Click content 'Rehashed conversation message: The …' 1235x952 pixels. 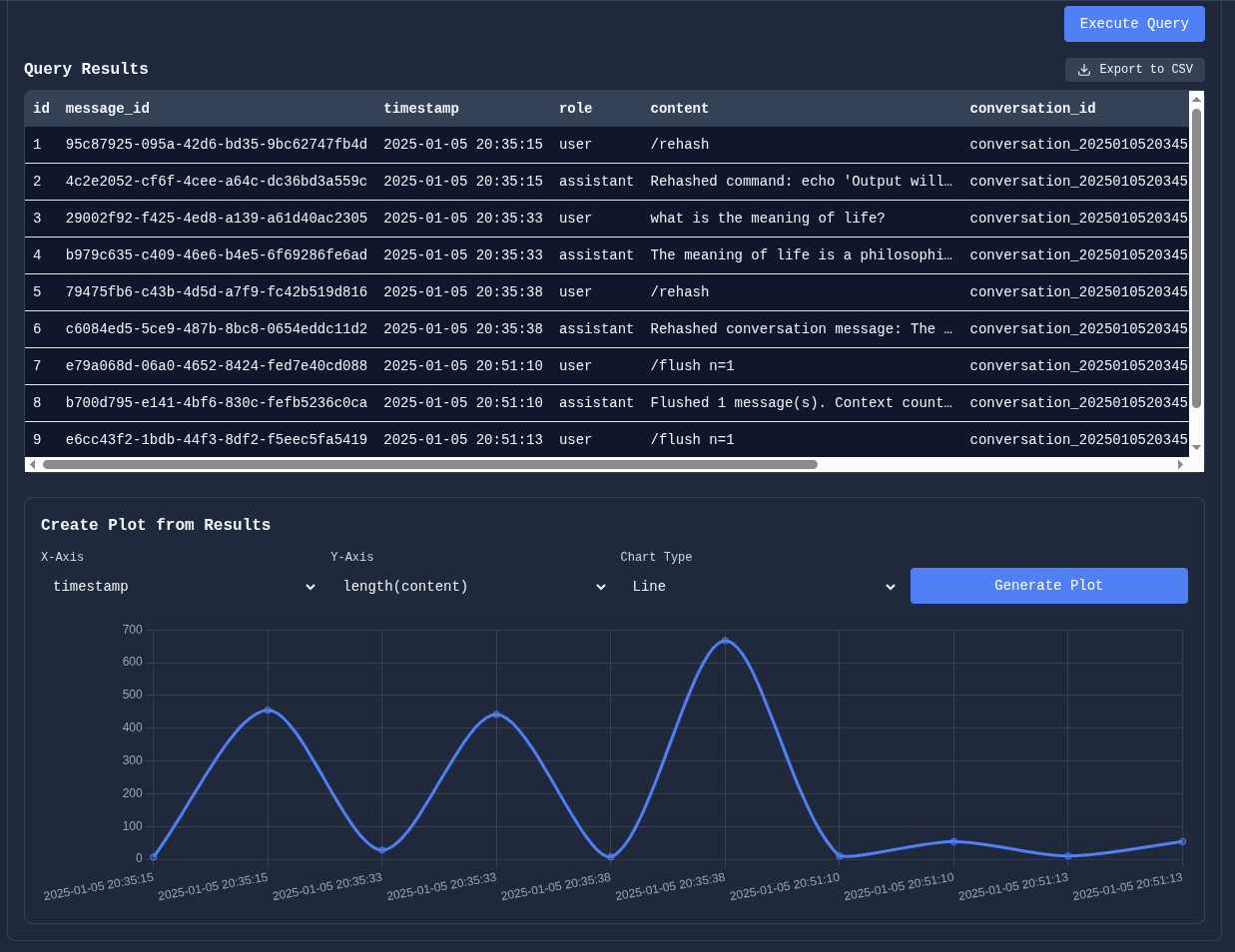point(802,329)
